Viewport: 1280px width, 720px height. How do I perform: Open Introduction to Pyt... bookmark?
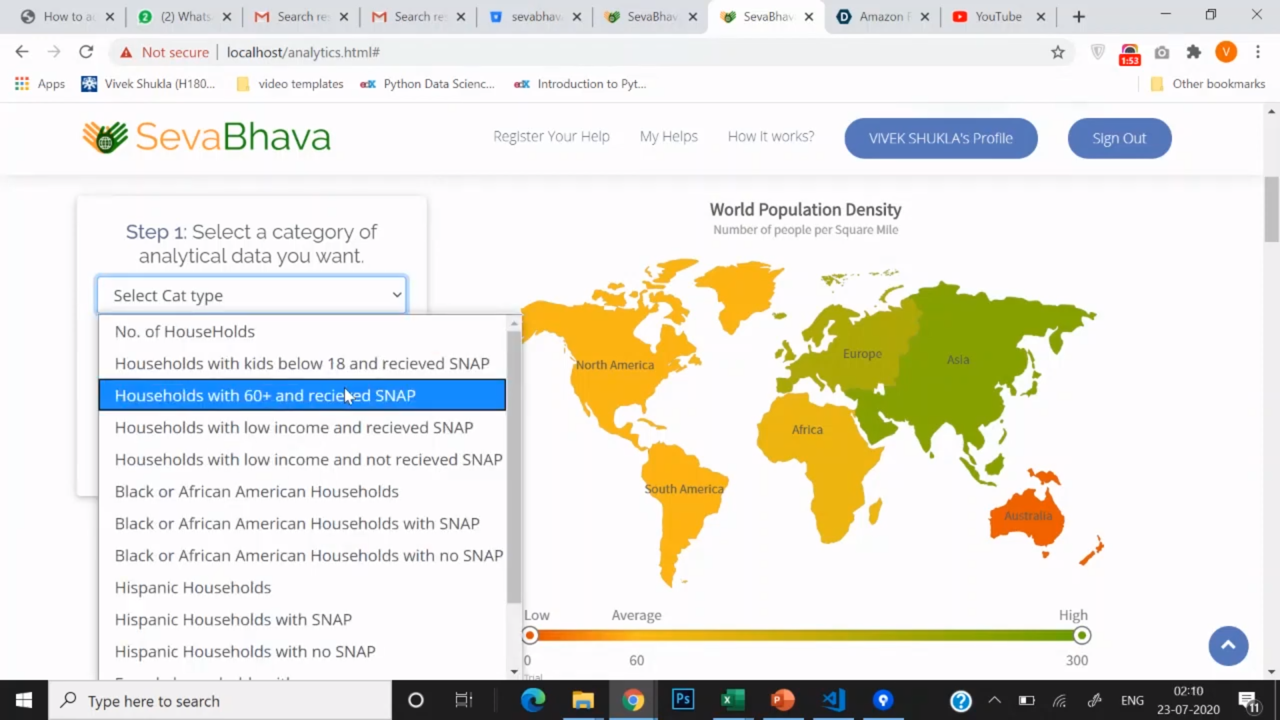(581, 84)
